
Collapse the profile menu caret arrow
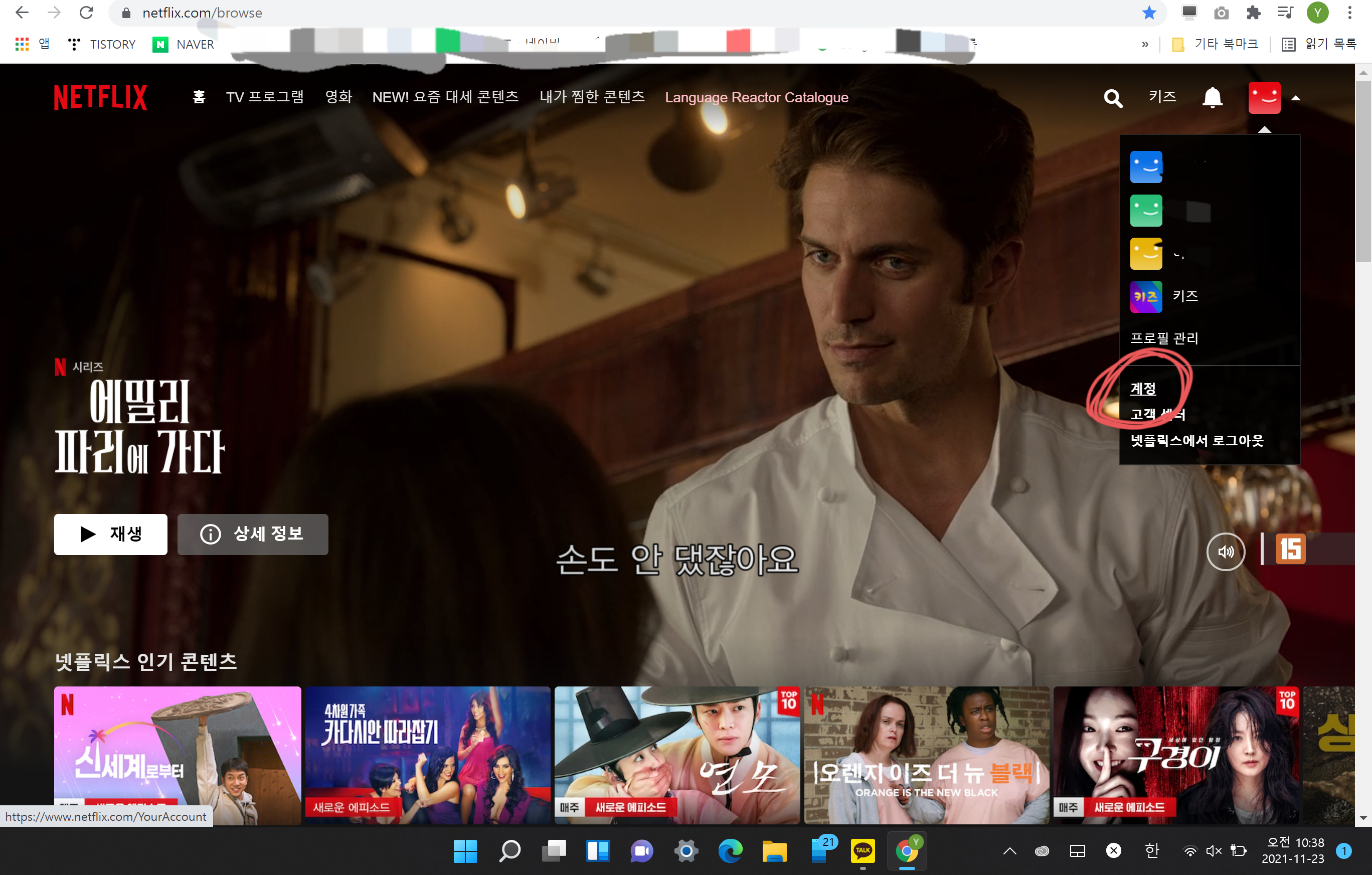pyautogui.click(x=1295, y=99)
